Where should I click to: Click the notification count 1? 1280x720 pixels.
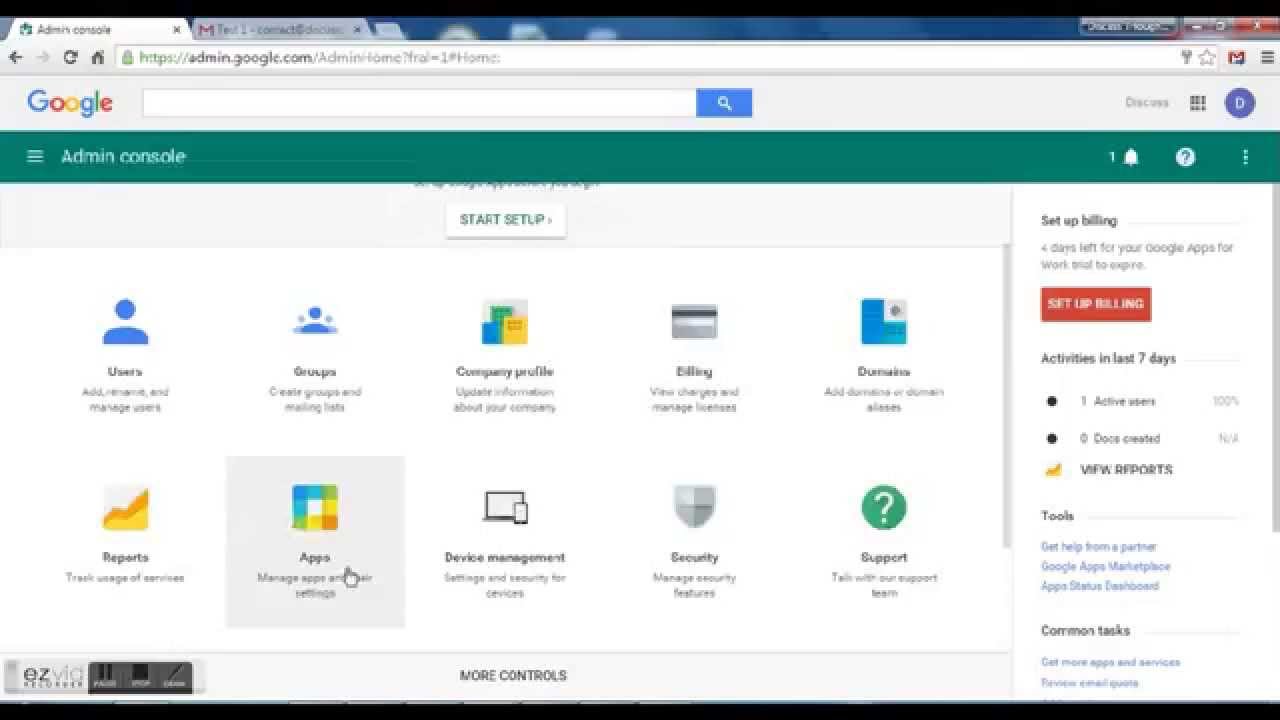point(1112,157)
